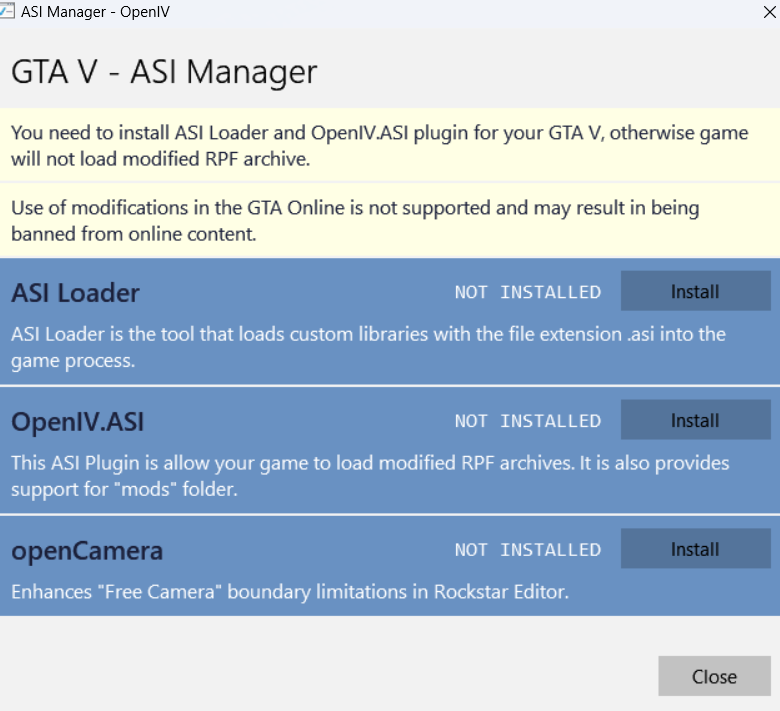The height and width of the screenshot is (711, 780).
Task: Click the ASI Loader description text
Action: click(x=368, y=345)
